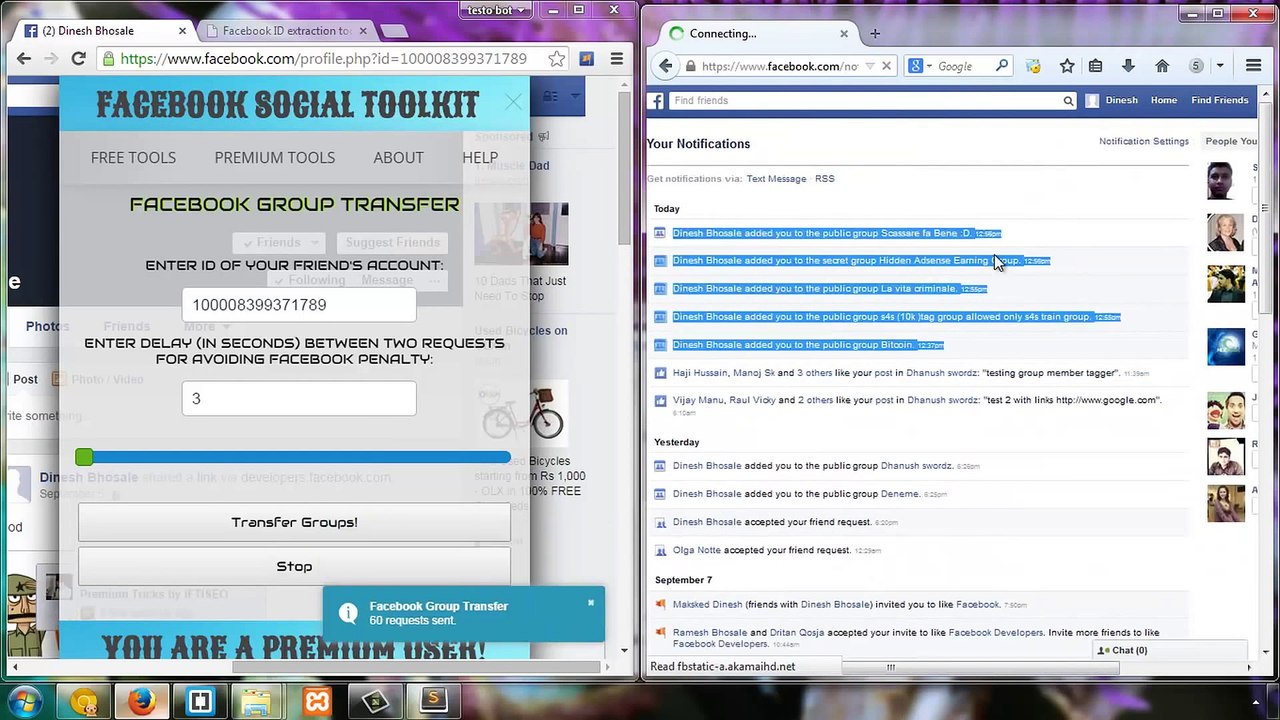The image size is (1280, 720).
Task: Close the 'Connecting...' Firefox tab
Action: point(843,33)
